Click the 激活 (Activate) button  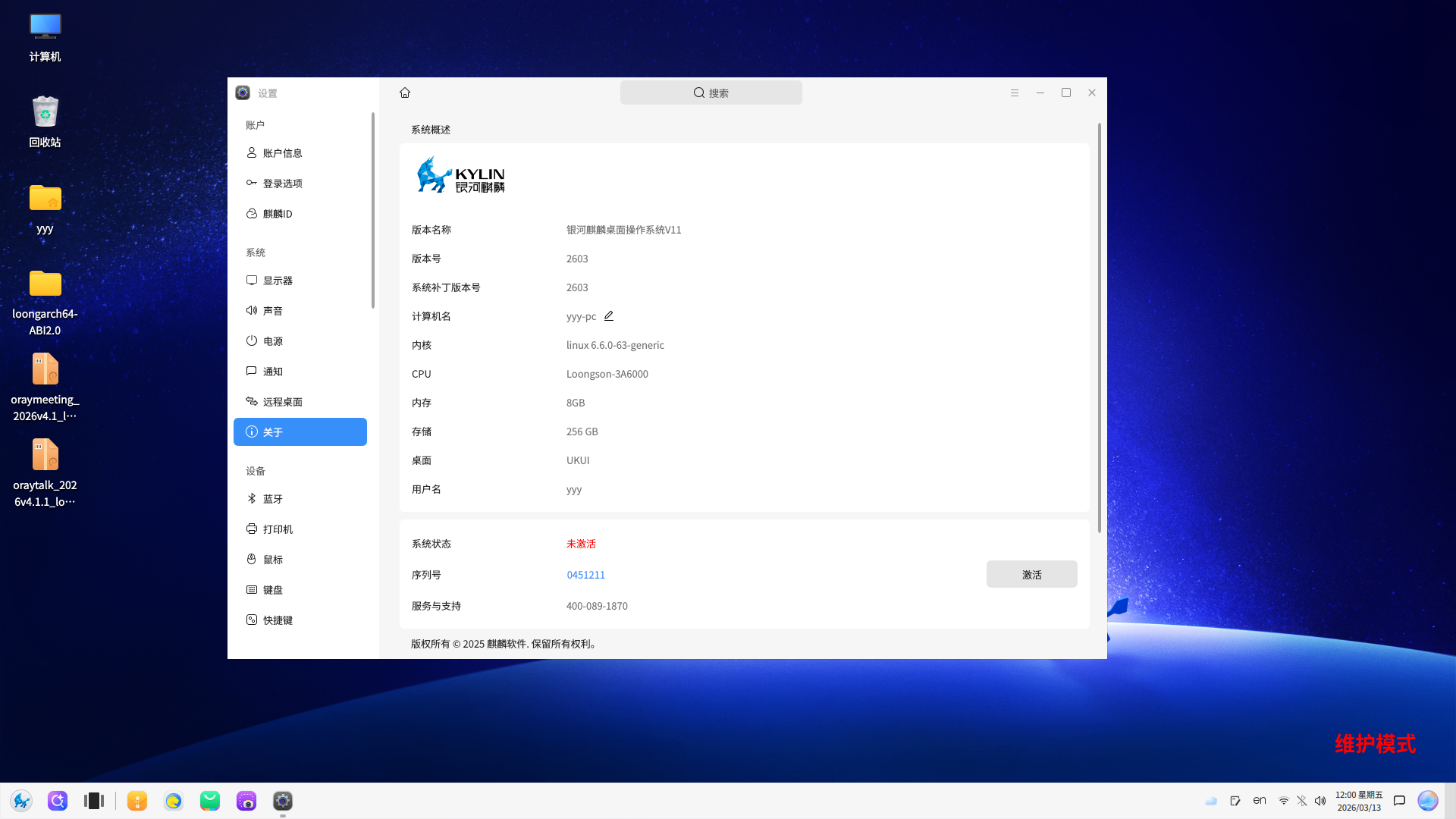point(1031,575)
